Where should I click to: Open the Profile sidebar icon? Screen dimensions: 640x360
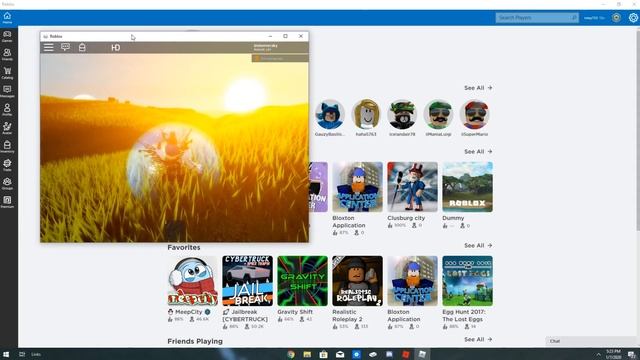tap(7, 110)
